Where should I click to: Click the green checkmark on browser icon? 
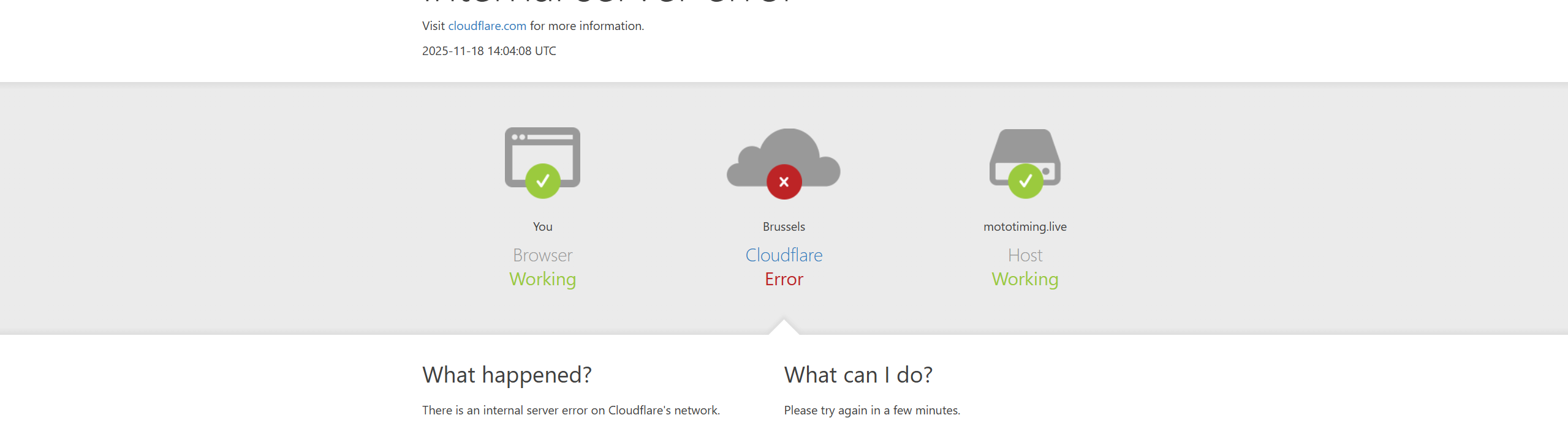[x=542, y=181]
